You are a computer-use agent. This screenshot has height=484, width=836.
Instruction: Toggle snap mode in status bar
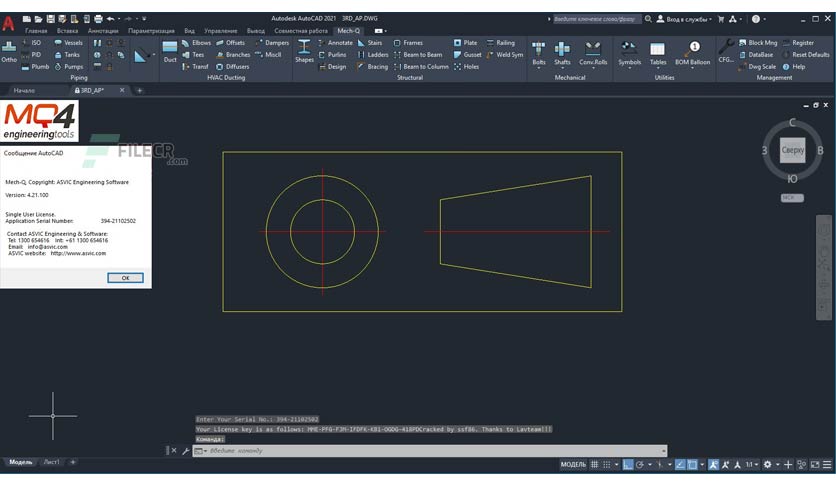click(607, 465)
